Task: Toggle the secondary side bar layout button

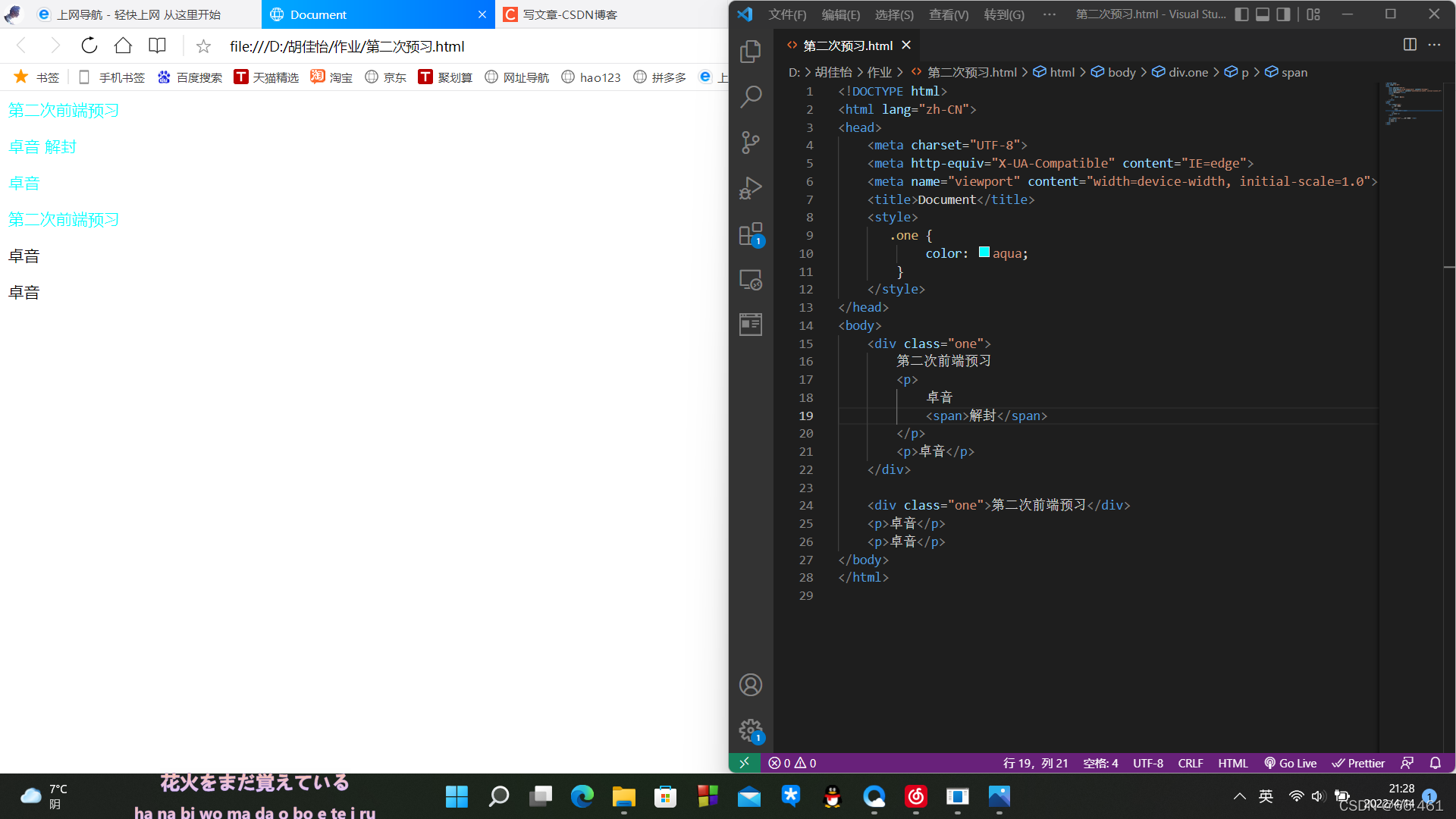Action: point(1283,14)
